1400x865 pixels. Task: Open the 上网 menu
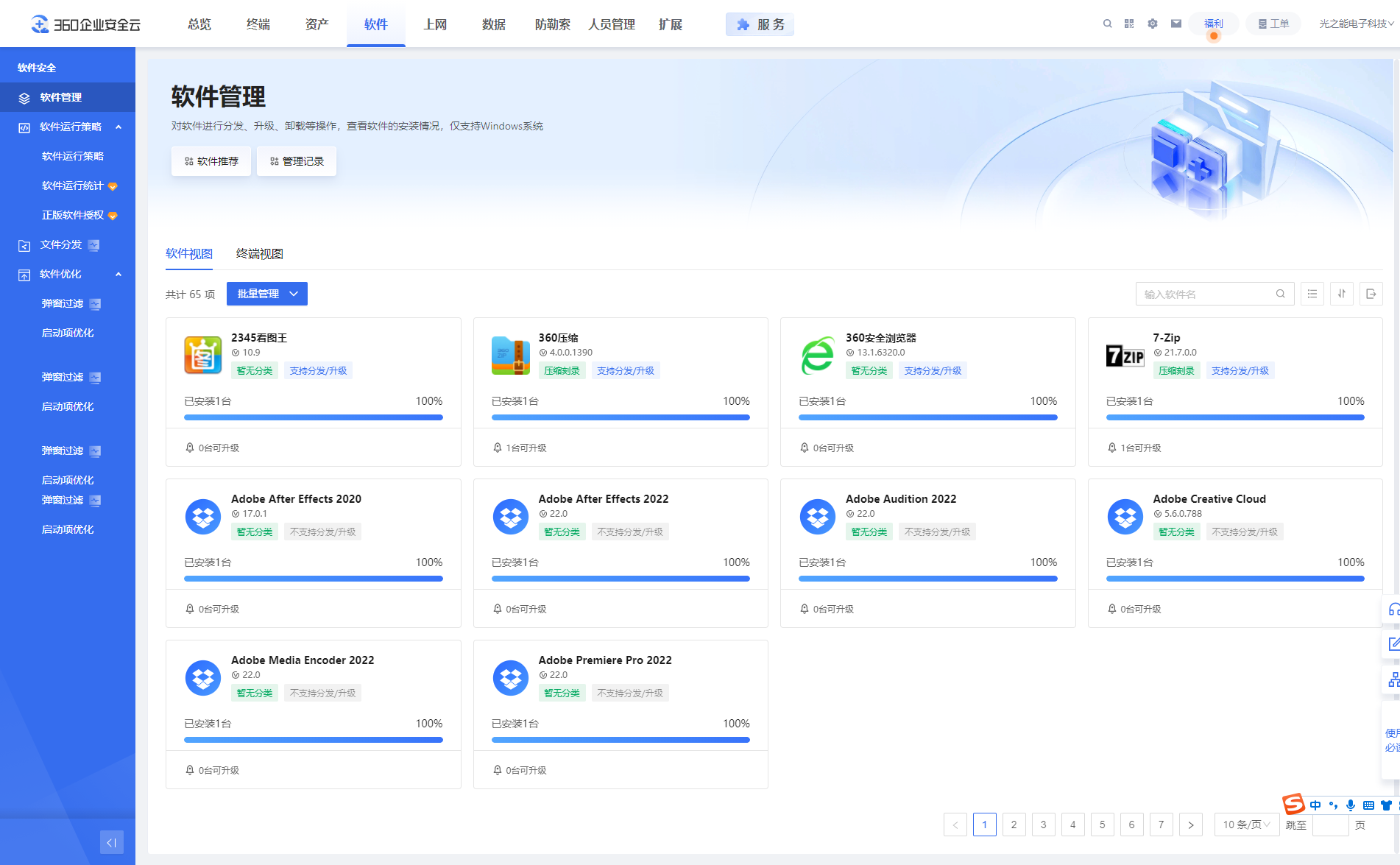(435, 24)
